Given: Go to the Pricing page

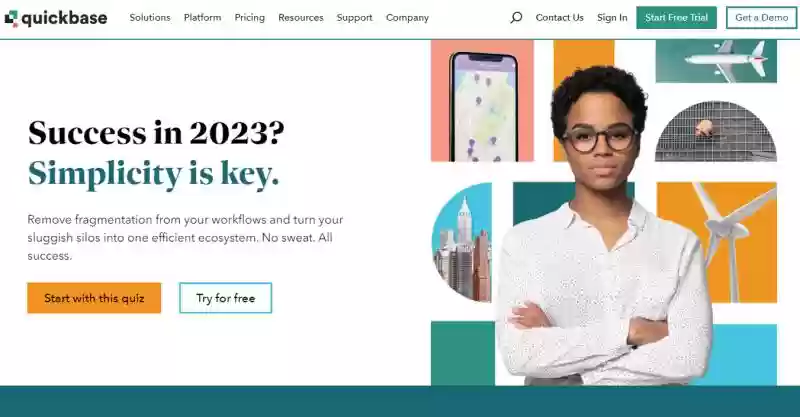Looking at the screenshot, I should point(249,17).
